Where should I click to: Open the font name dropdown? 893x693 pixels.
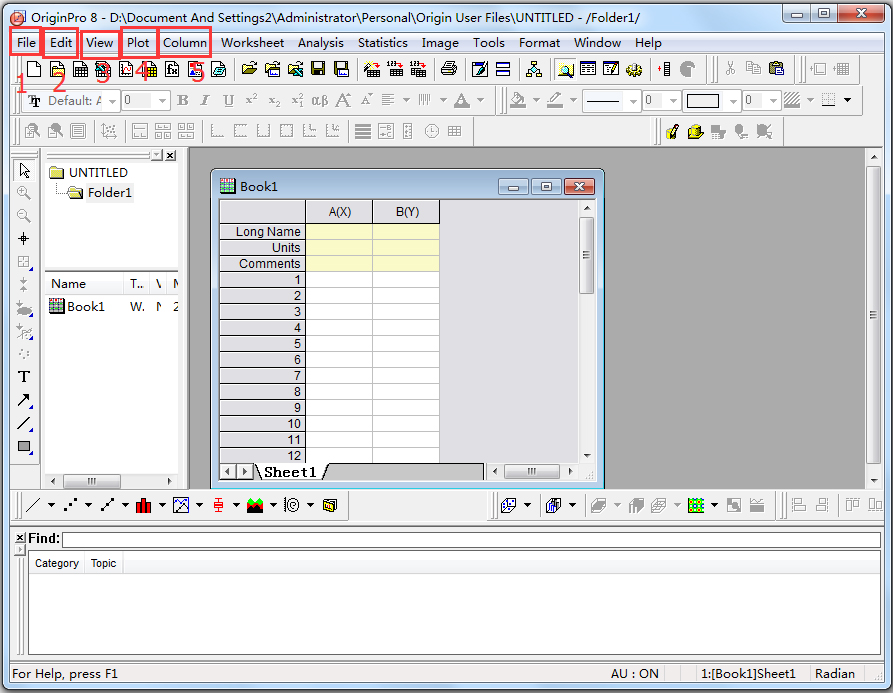[x=112, y=100]
